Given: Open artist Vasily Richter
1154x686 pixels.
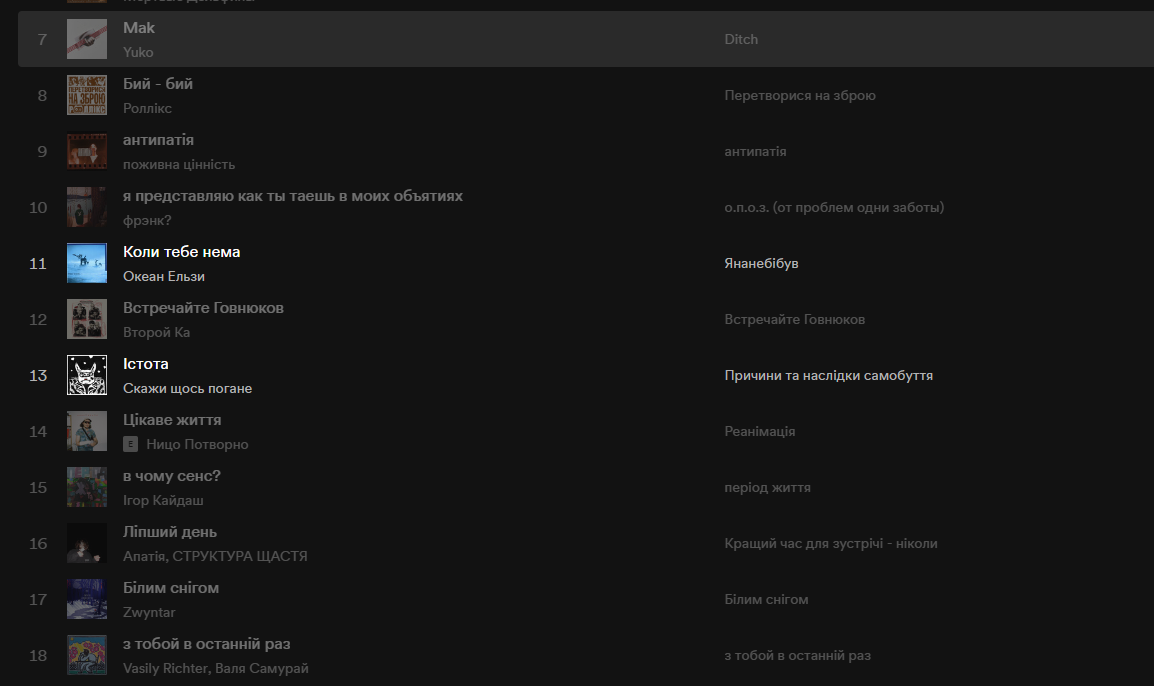Looking at the screenshot, I should point(166,668).
